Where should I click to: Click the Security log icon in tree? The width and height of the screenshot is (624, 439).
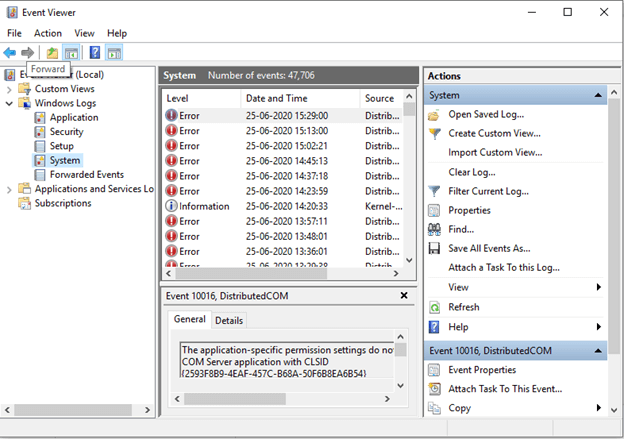pos(40,132)
